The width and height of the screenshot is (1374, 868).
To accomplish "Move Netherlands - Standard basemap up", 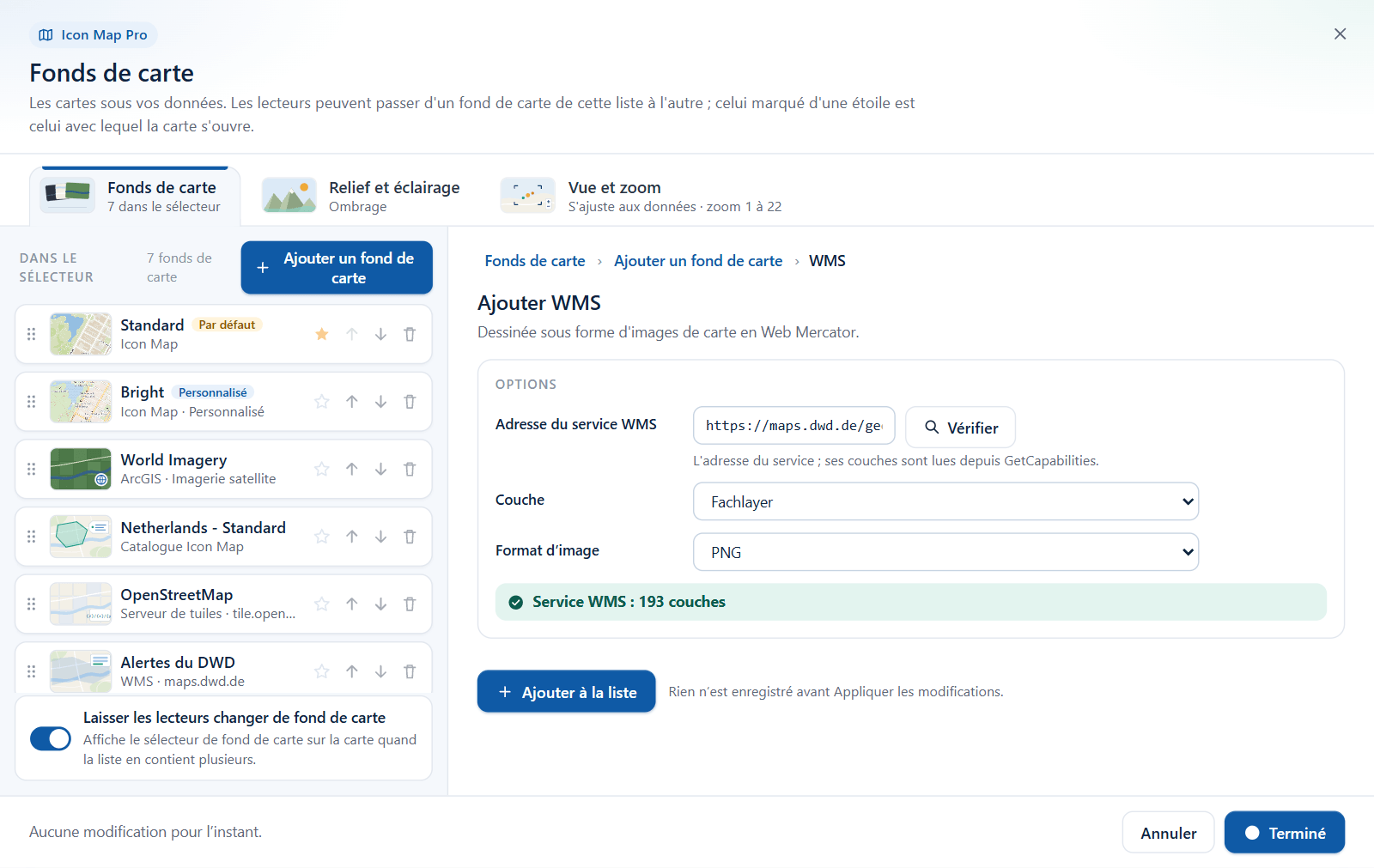I will pos(352,537).
